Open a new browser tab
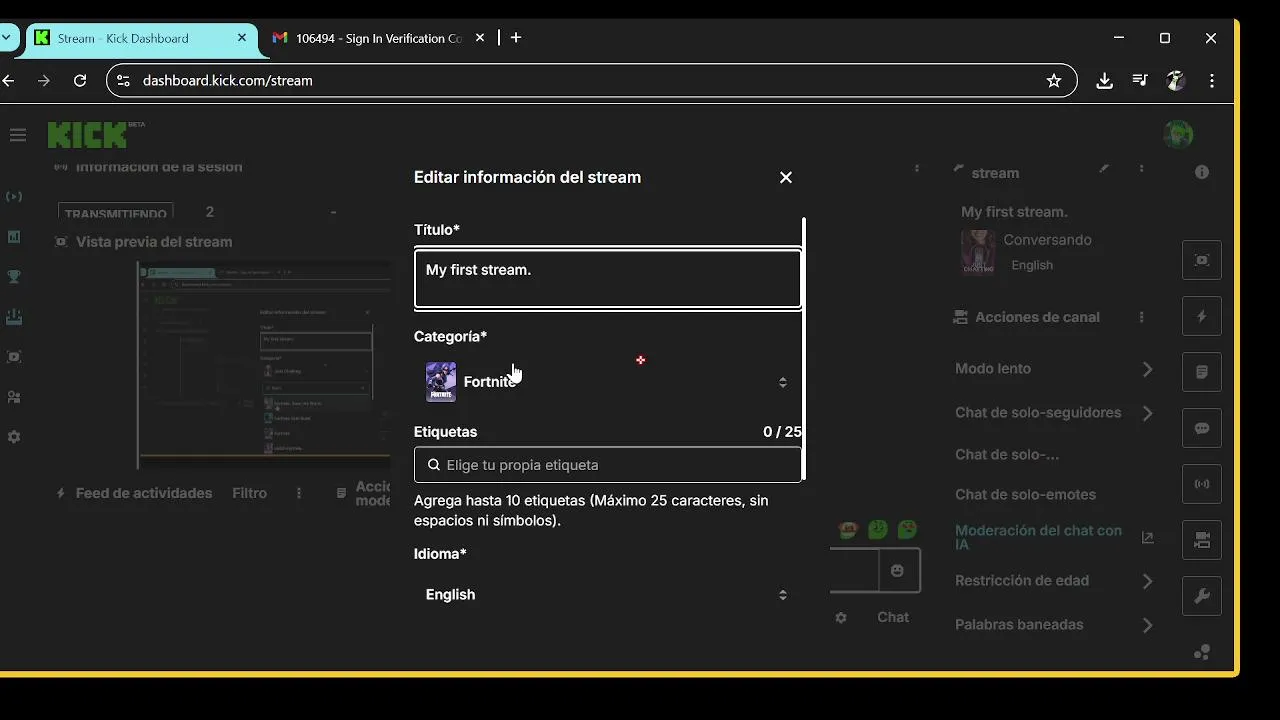This screenshot has height=720, width=1280. 516,38
